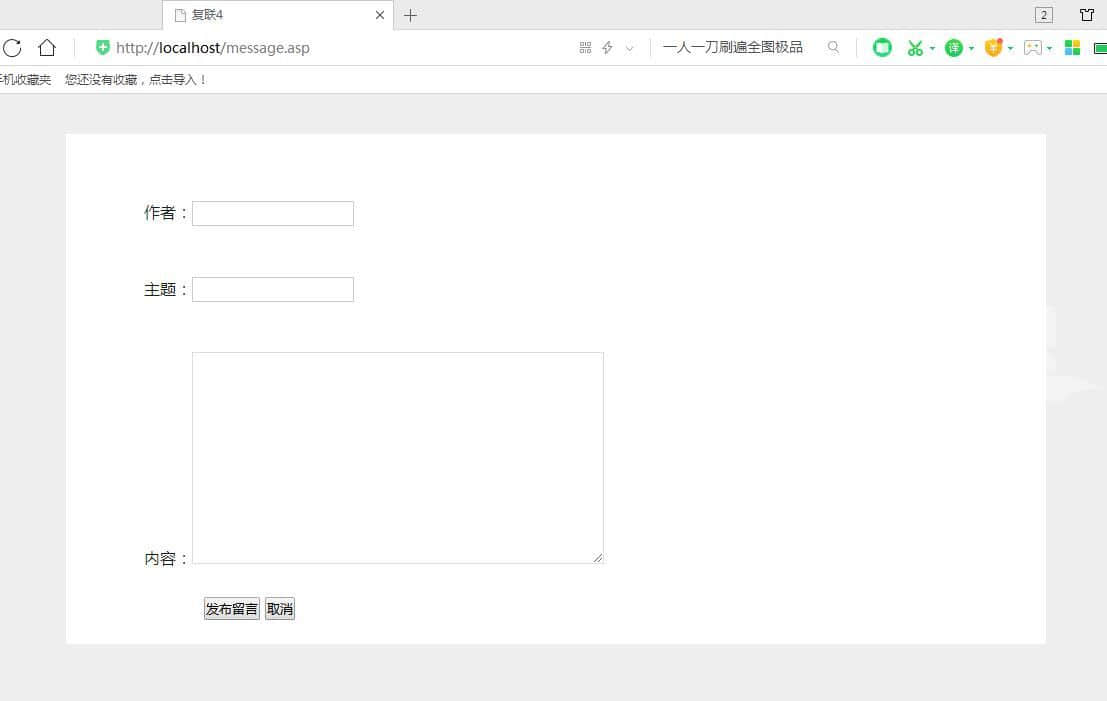Click the 您还没有收藏，点击导入 bookmark link
Screen dimensions: 1107x701
[136, 80]
